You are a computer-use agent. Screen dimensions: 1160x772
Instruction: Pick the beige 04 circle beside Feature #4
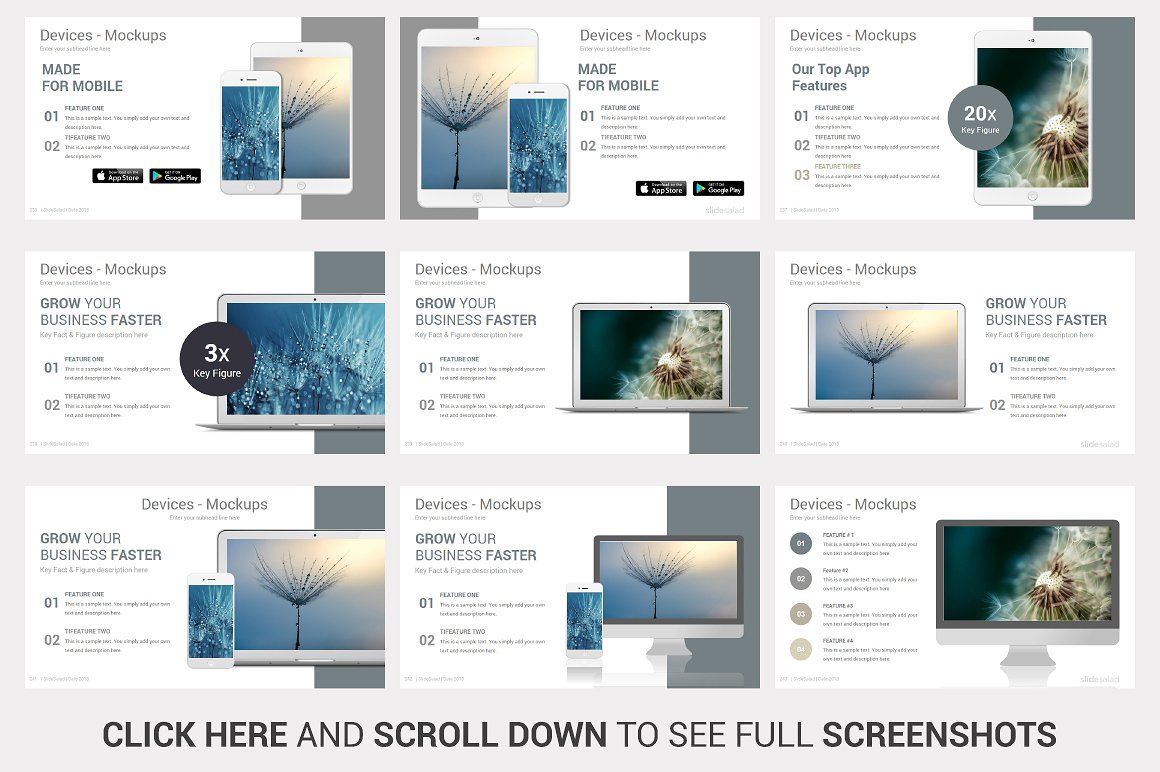point(801,649)
